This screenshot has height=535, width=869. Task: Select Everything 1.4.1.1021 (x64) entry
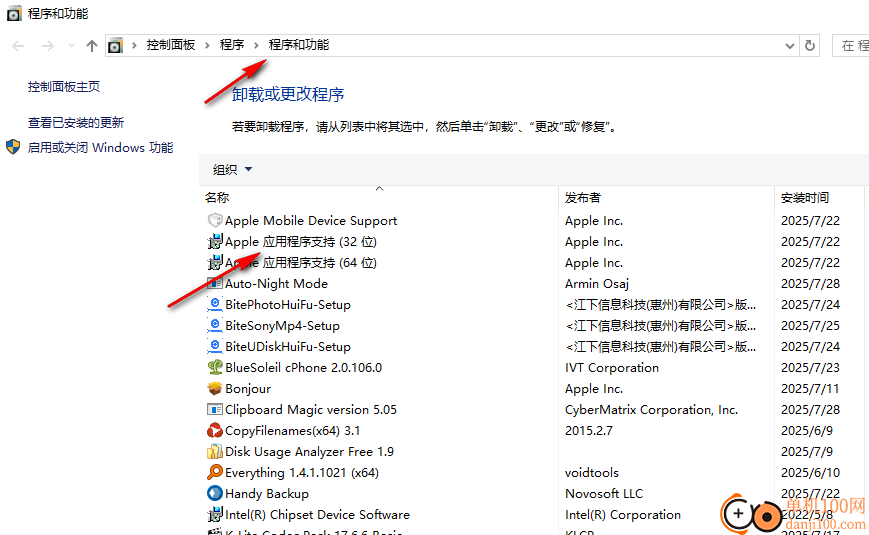click(302, 473)
